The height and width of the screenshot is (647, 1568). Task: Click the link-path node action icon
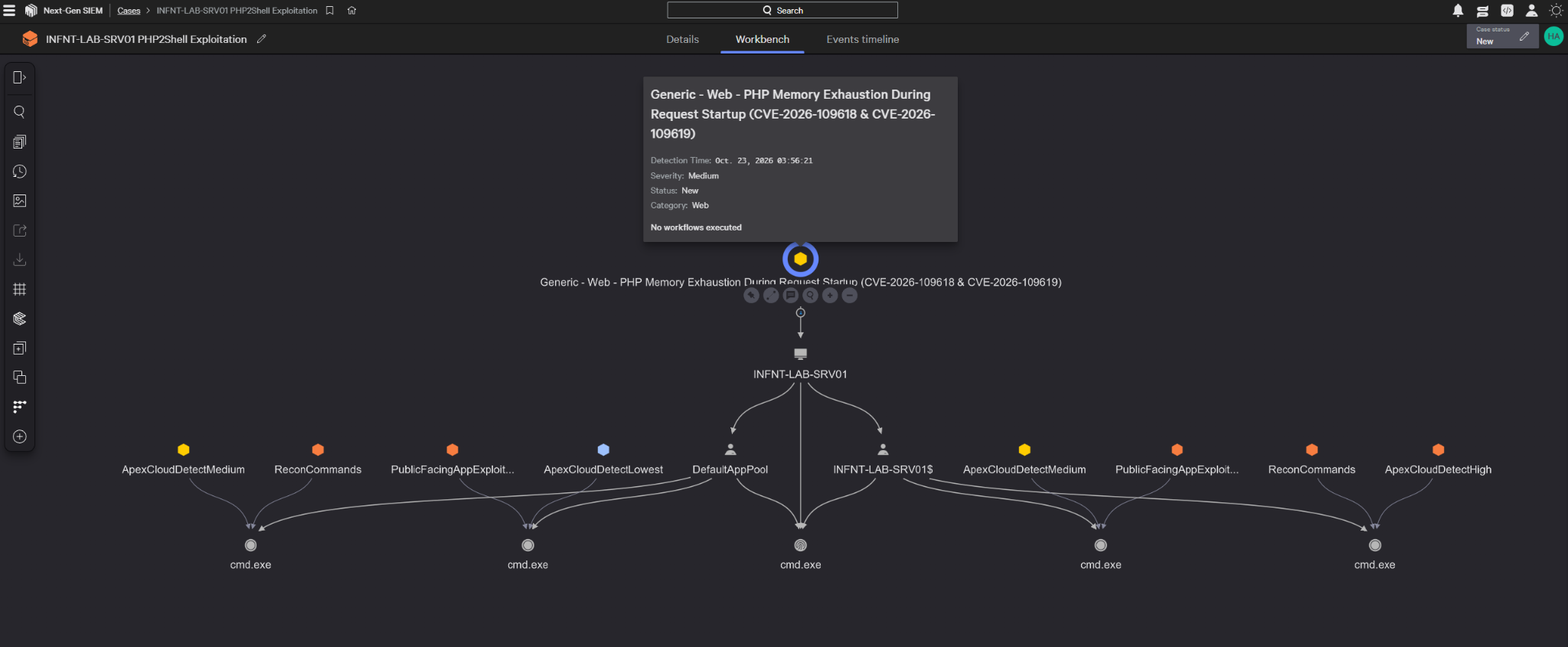771,296
